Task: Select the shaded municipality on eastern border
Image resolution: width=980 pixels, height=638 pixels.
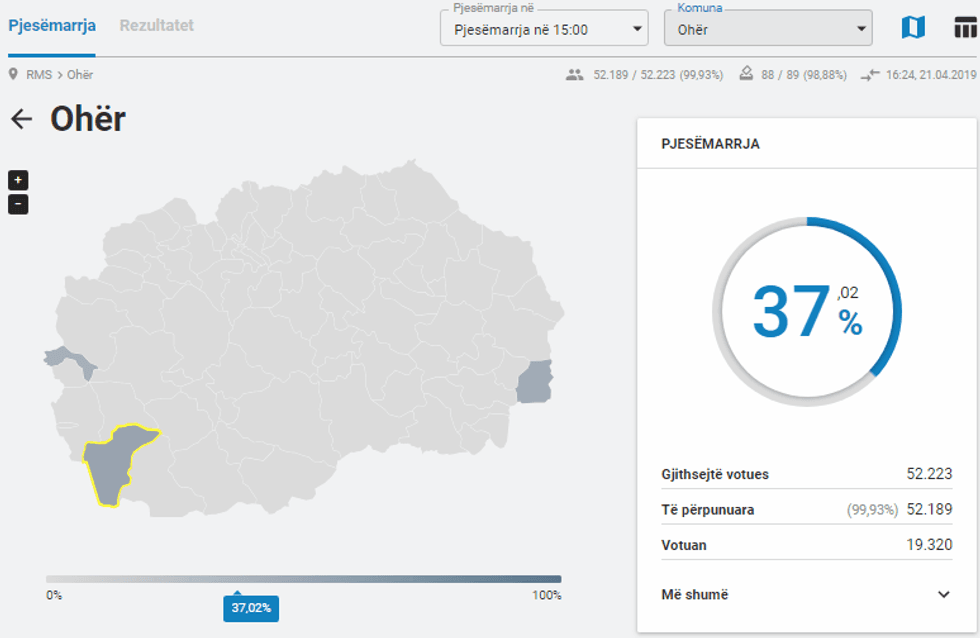Action: click(534, 382)
